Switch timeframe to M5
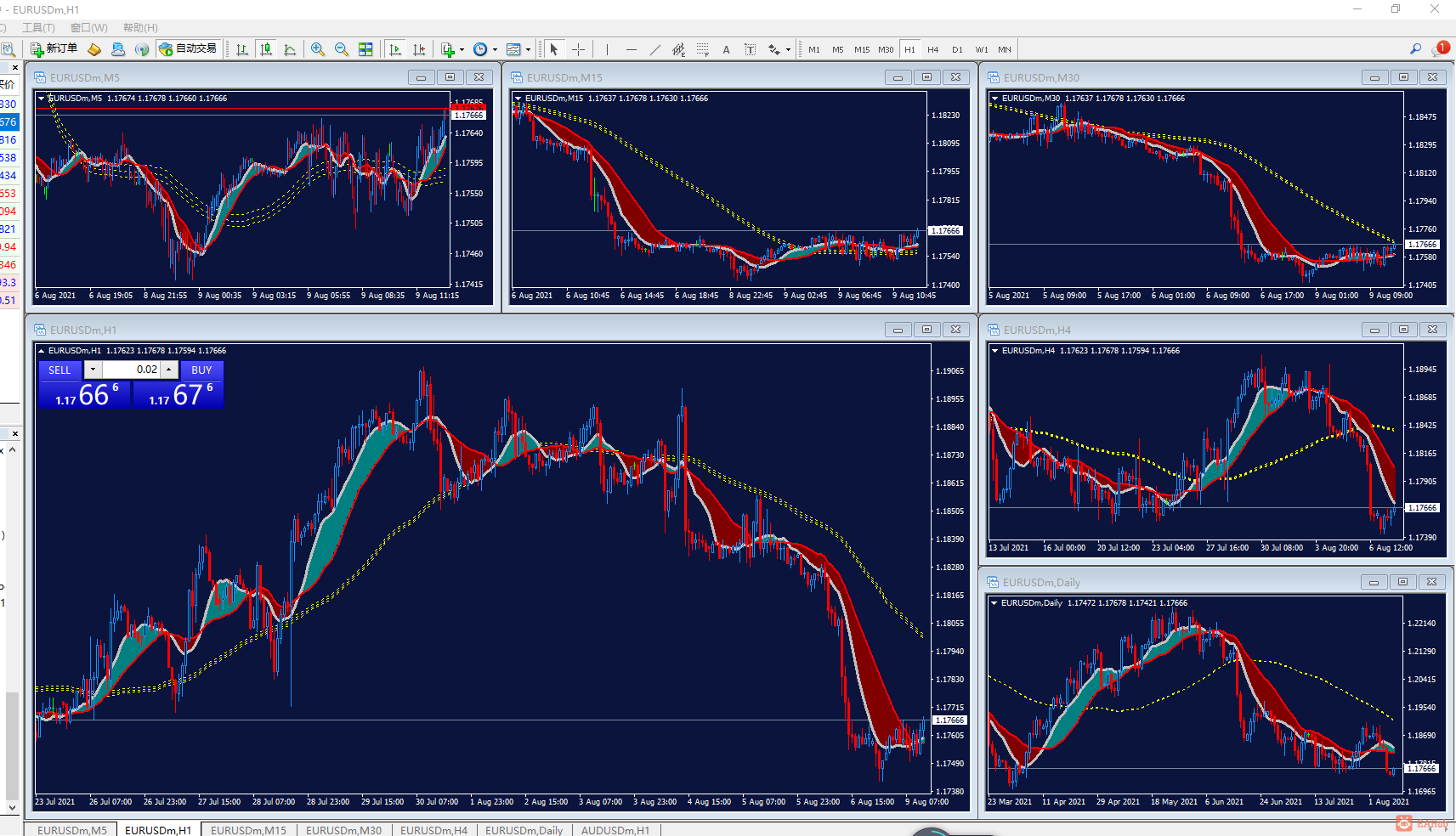The width and height of the screenshot is (1456, 836). [838, 49]
